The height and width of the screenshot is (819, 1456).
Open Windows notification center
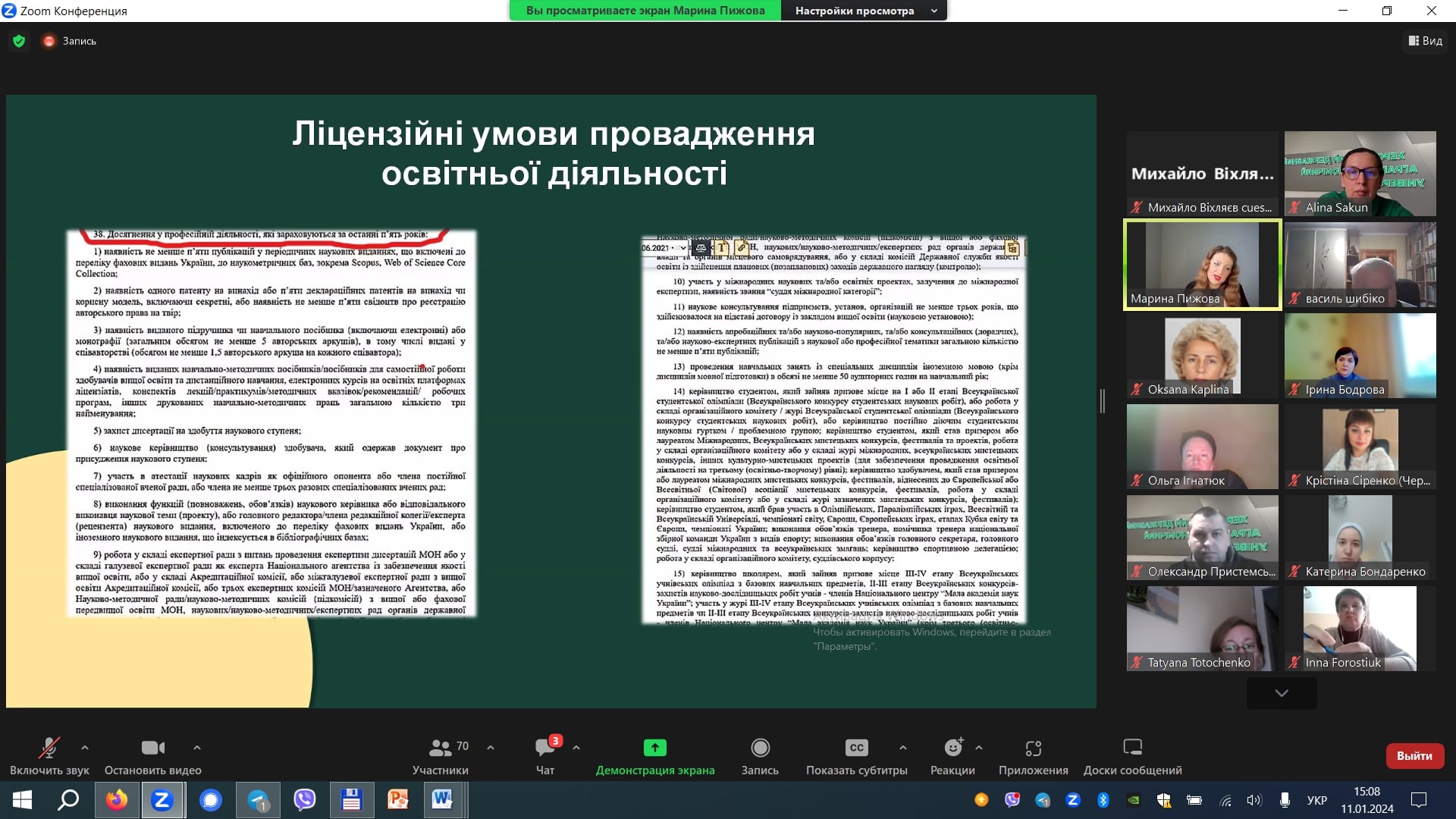pyautogui.click(x=1419, y=800)
